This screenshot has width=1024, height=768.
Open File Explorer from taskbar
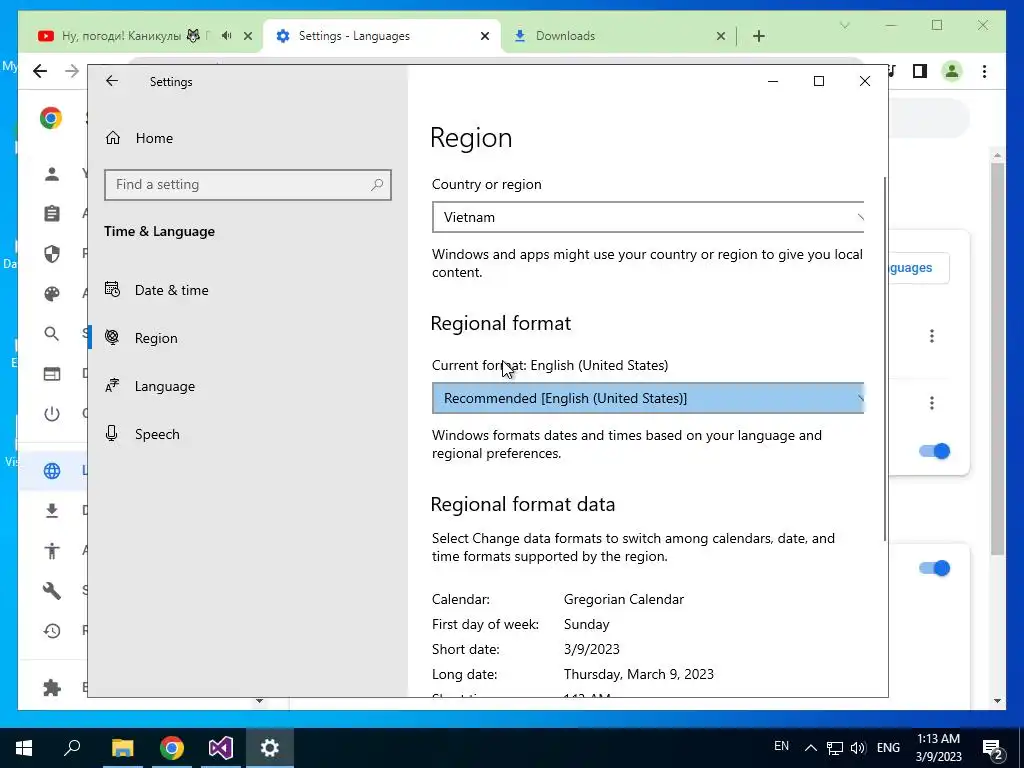[122, 748]
